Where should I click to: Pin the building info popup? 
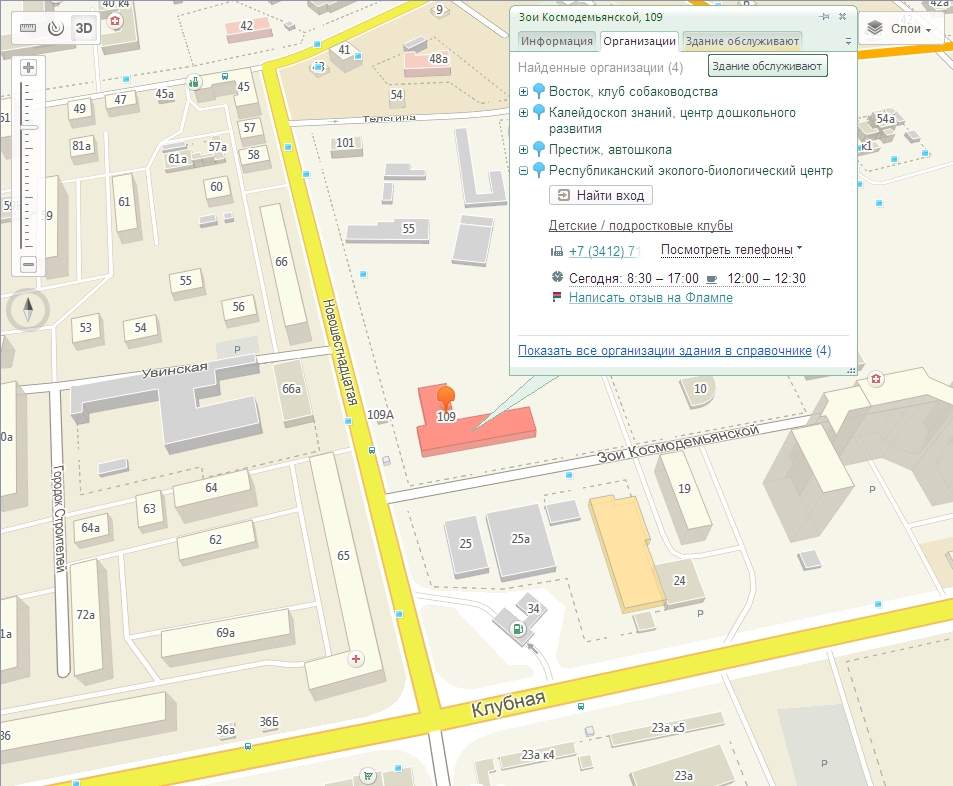click(x=824, y=17)
